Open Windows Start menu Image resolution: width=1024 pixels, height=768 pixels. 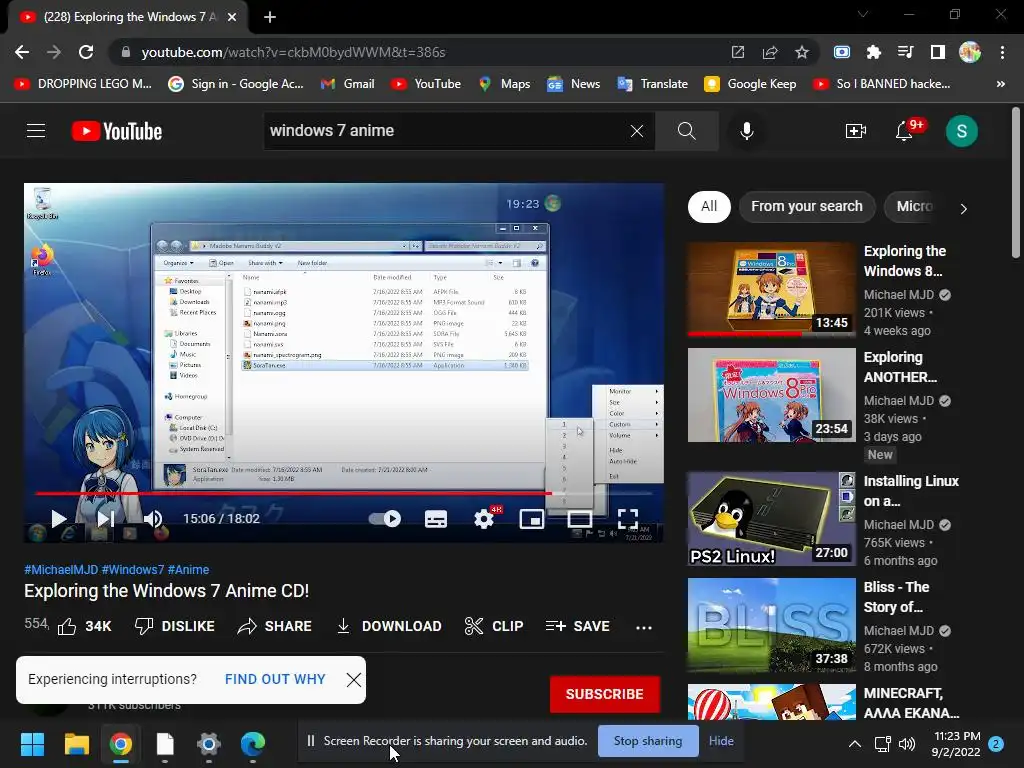point(32,744)
